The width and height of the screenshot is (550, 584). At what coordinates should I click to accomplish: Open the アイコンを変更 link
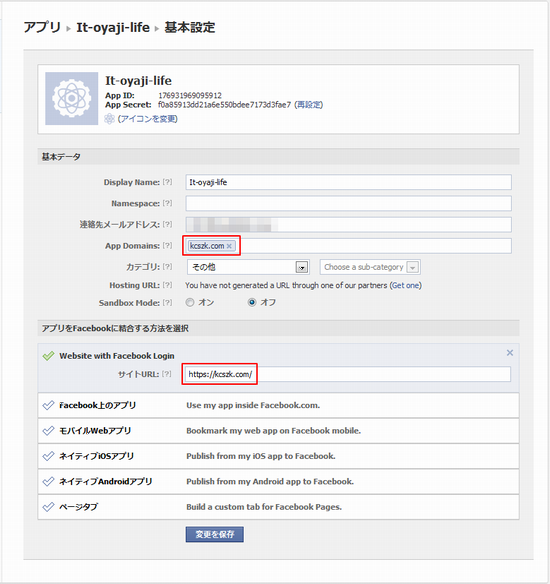tap(147, 119)
